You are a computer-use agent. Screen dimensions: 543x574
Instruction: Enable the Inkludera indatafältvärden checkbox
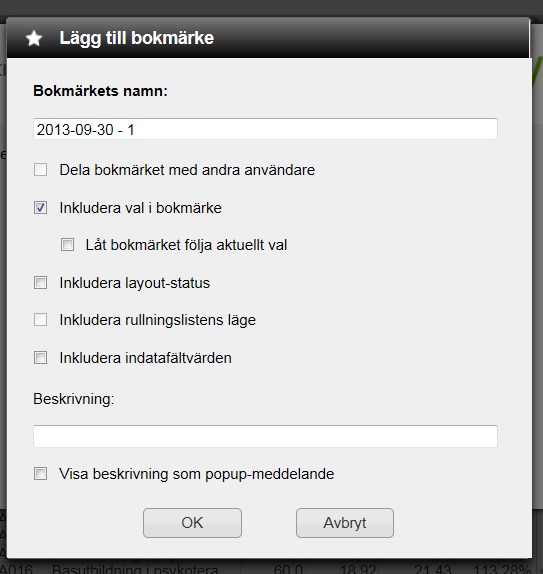click(x=40, y=358)
